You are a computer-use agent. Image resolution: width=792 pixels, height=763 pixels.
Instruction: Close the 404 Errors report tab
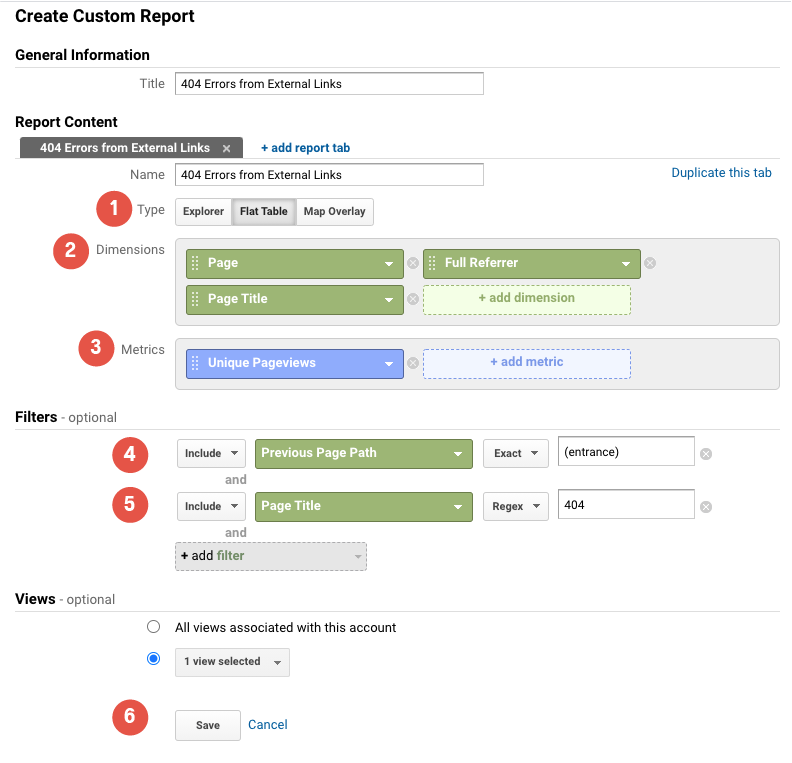tap(226, 148)
